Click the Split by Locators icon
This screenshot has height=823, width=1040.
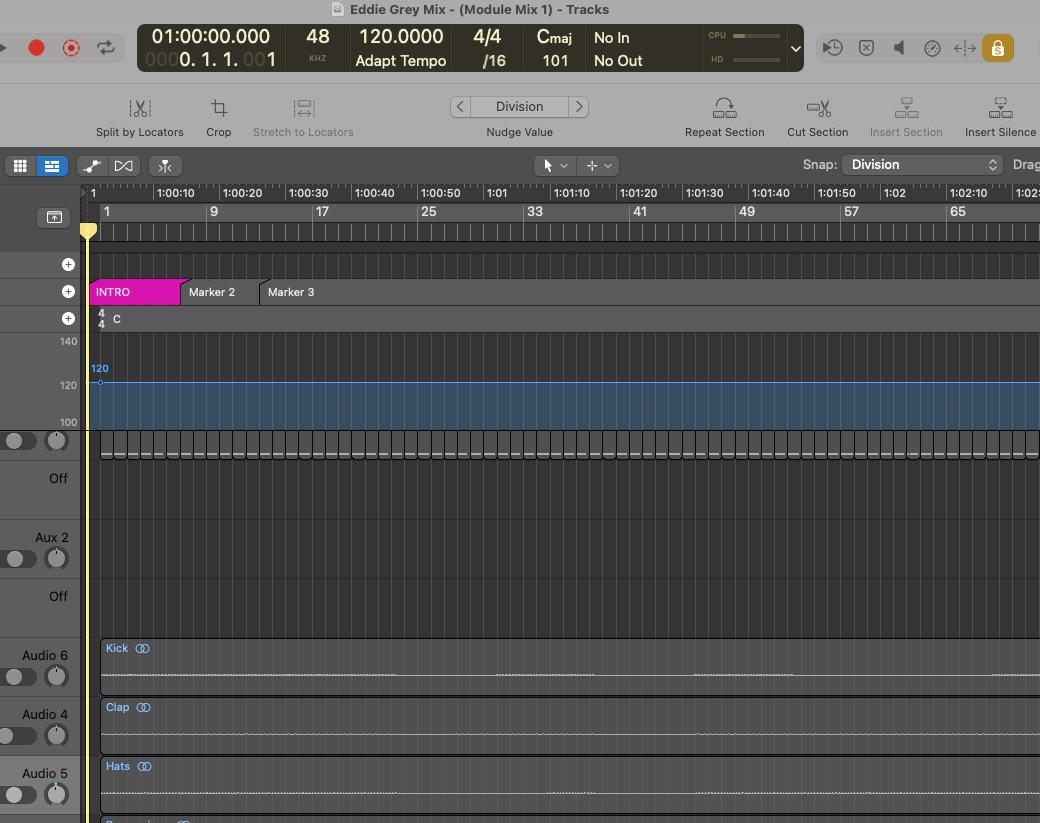tap(140, 108)
